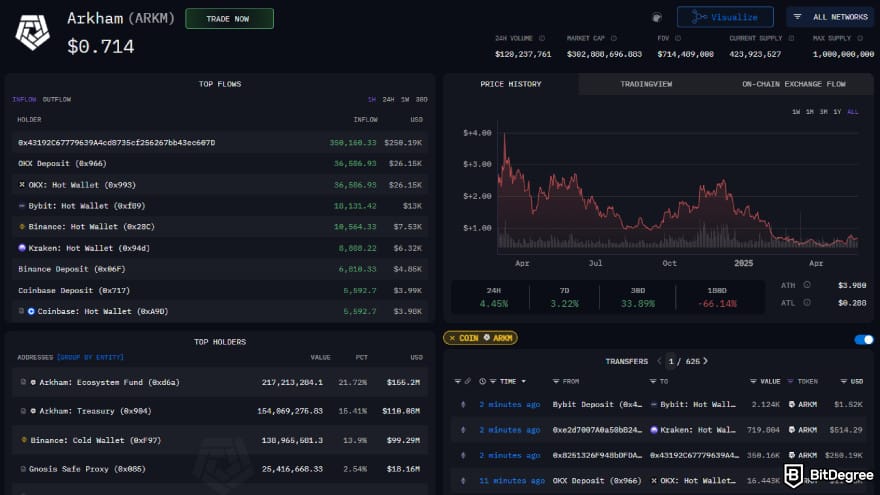This screenshot has width=880, height=495.
Task: Click the Binance icon beside Binance: Cold Wallet
Action: (24, 440)
